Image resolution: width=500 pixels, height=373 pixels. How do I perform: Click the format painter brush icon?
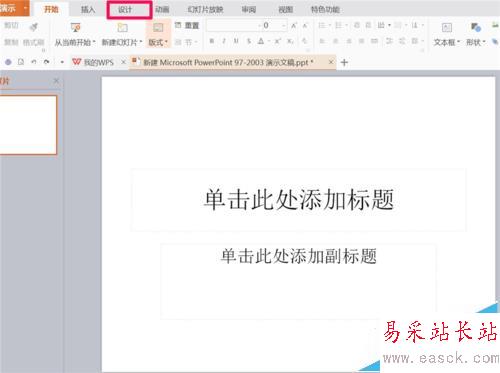33,27
